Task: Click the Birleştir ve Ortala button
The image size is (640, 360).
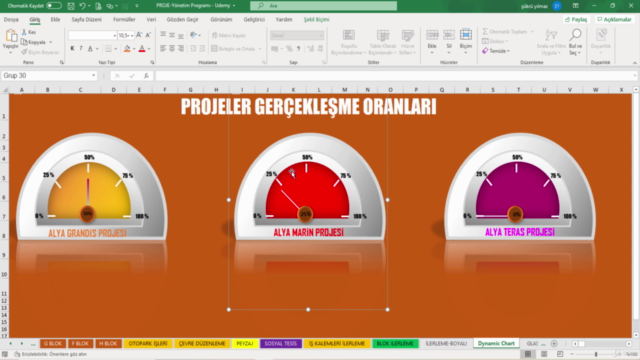Action: click(236, 49)
